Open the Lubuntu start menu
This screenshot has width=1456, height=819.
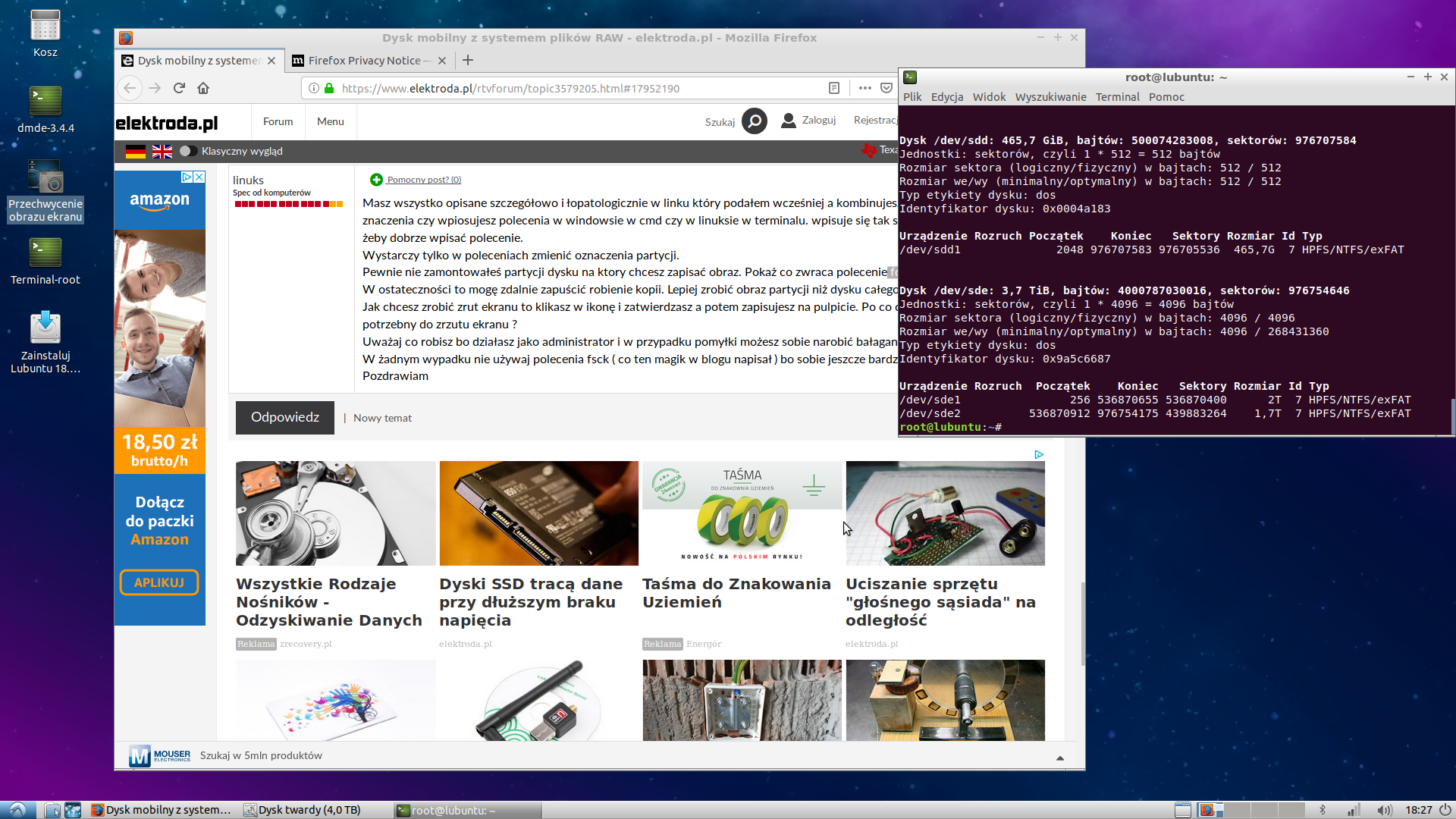(x=17, y=810)
